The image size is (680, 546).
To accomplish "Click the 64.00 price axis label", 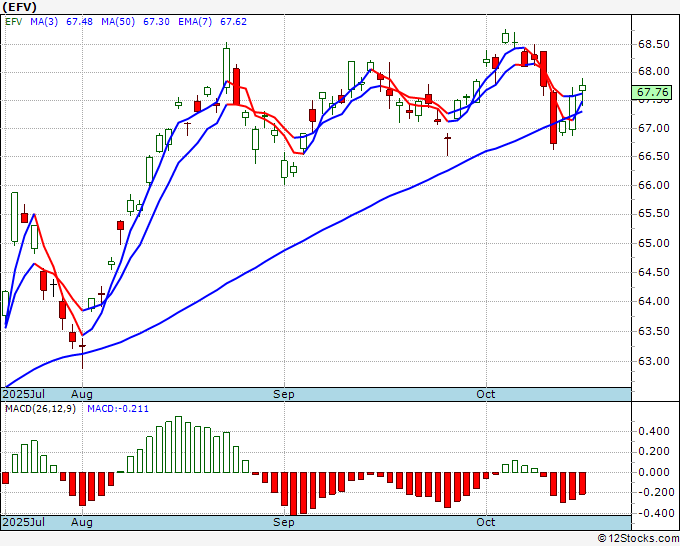I will 653,301.
